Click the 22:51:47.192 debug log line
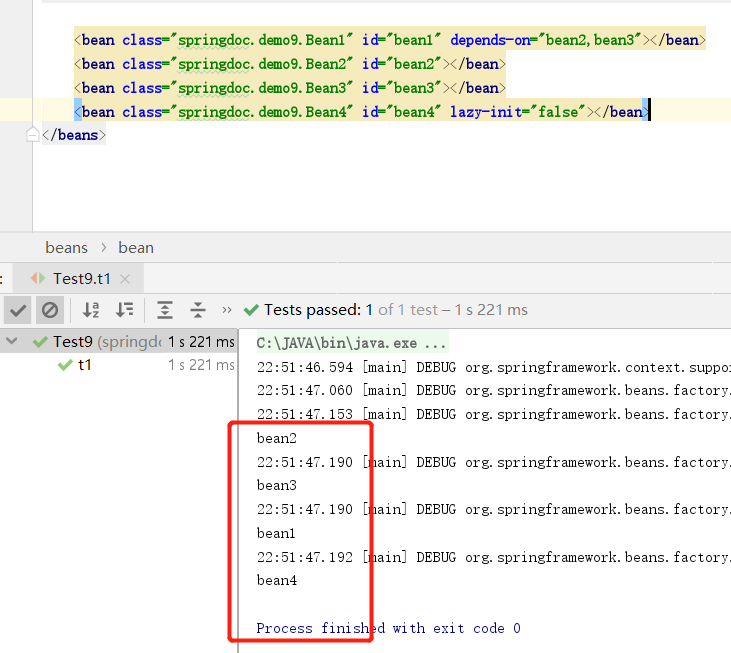The image size is (731, 653). (493, 557)
